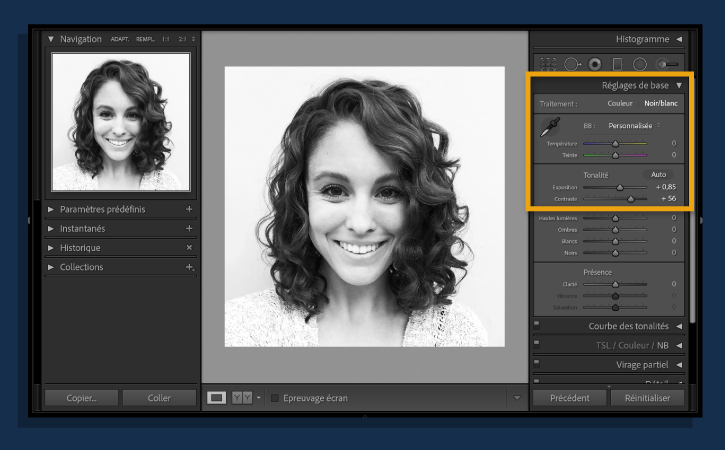The width and height of the screenshot is (725, 450).
Task: Select the Graduated Filter tool icon
Action: pyautogui.click(x=617, y=64)
